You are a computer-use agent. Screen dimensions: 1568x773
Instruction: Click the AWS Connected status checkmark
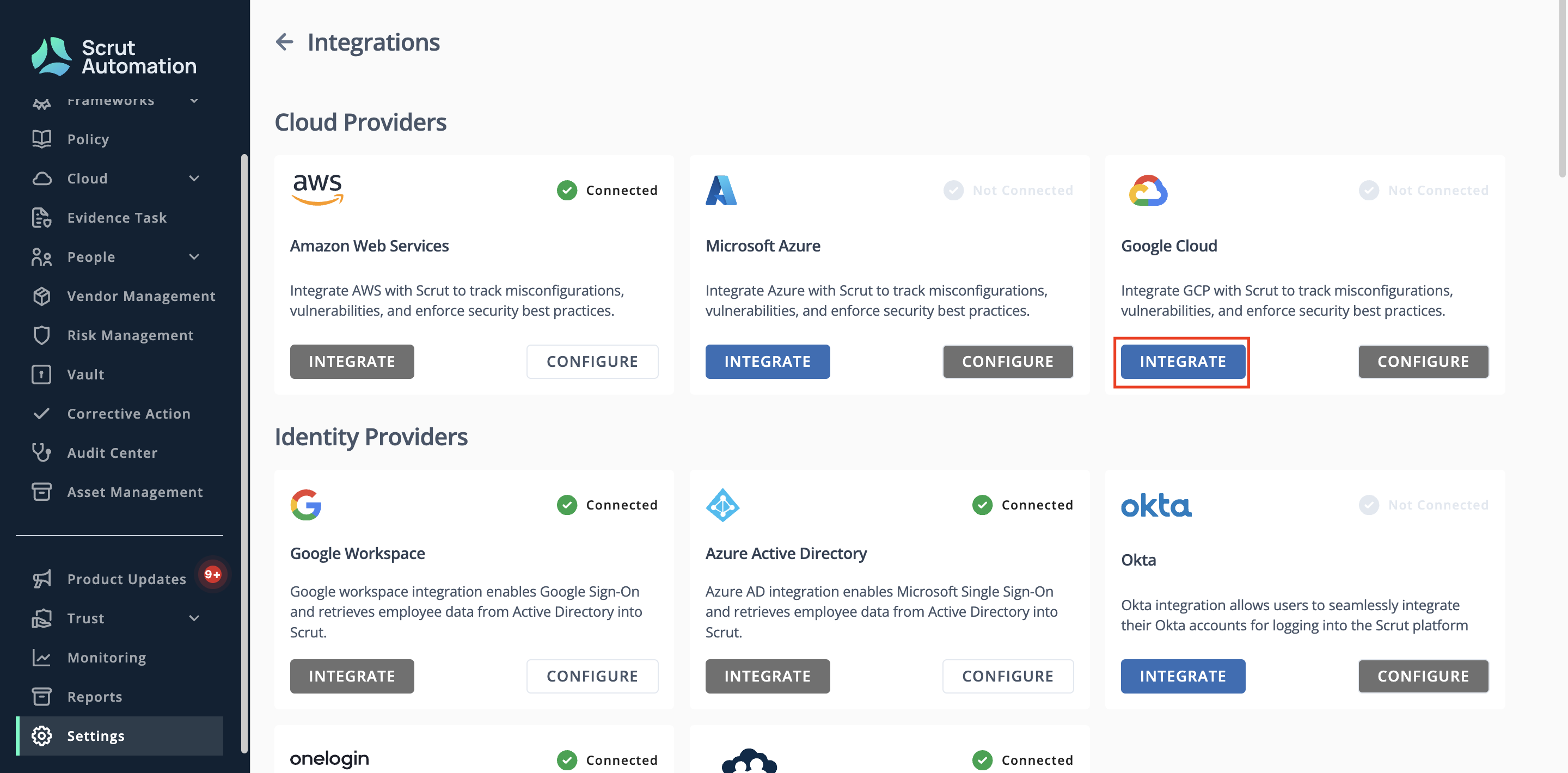pos(567,190)
